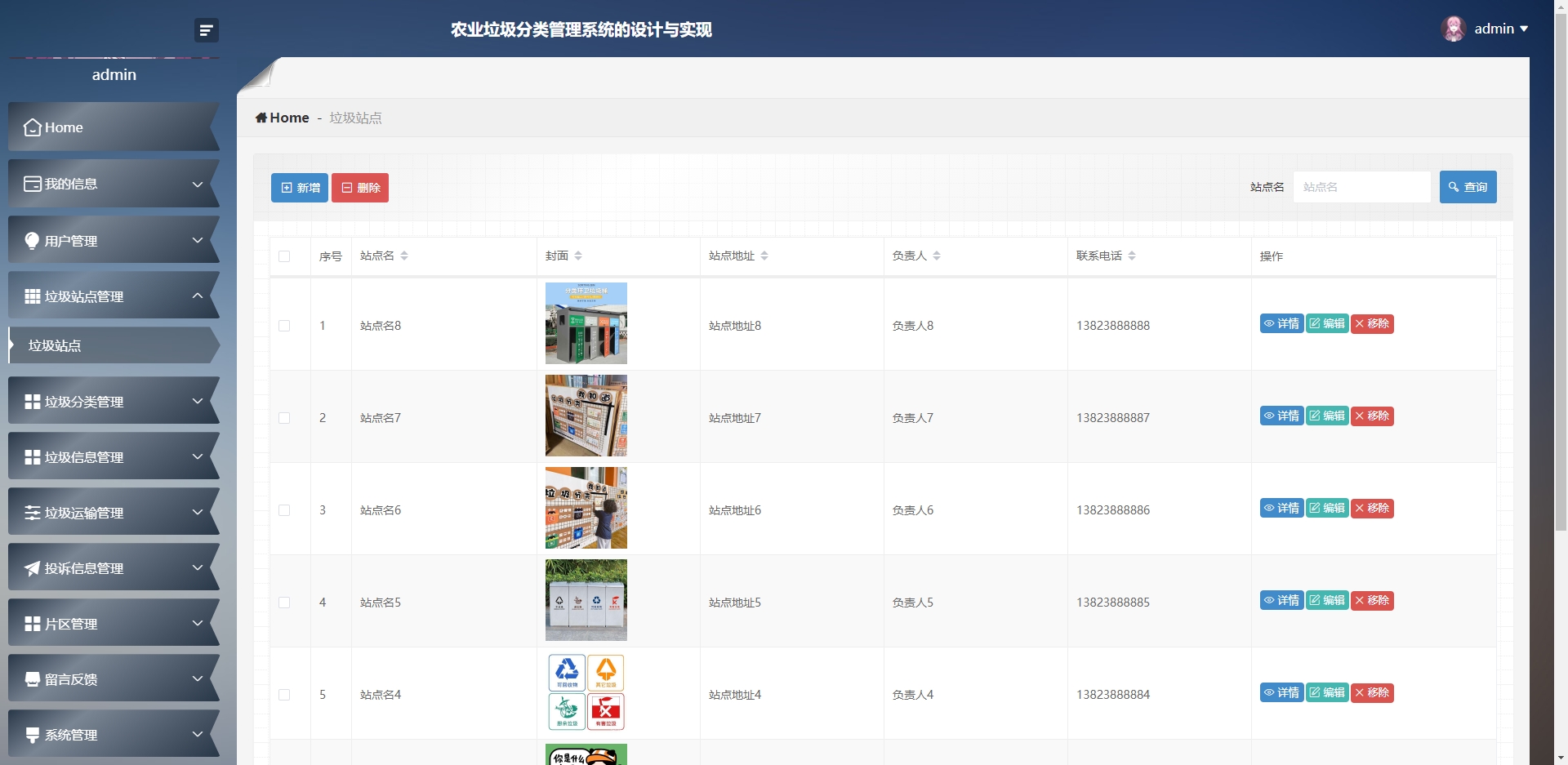Click the cover thumbnail of 站点名5

pos(586,599)
